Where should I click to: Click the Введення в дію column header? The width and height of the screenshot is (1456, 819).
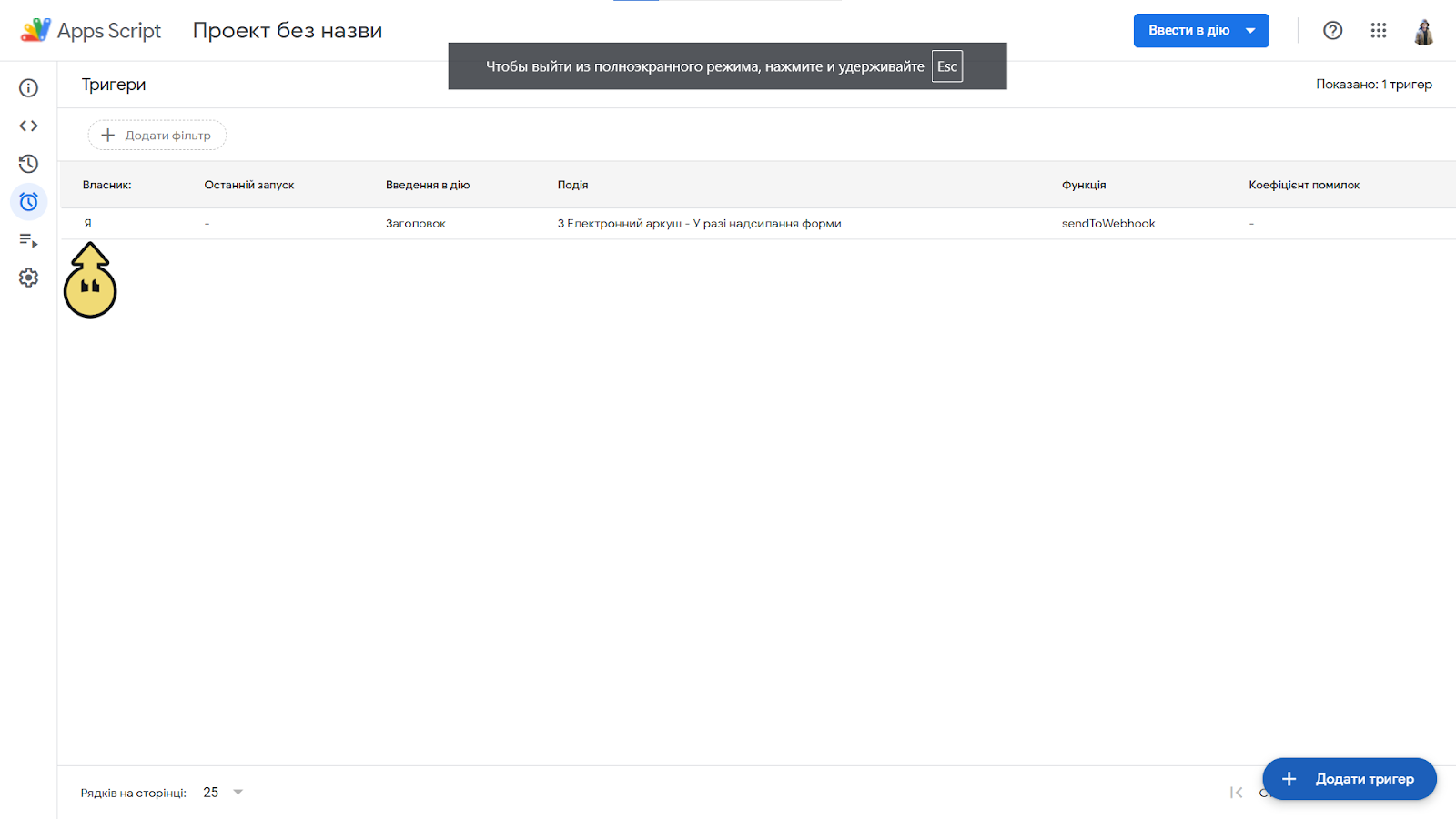coord(428,185)
